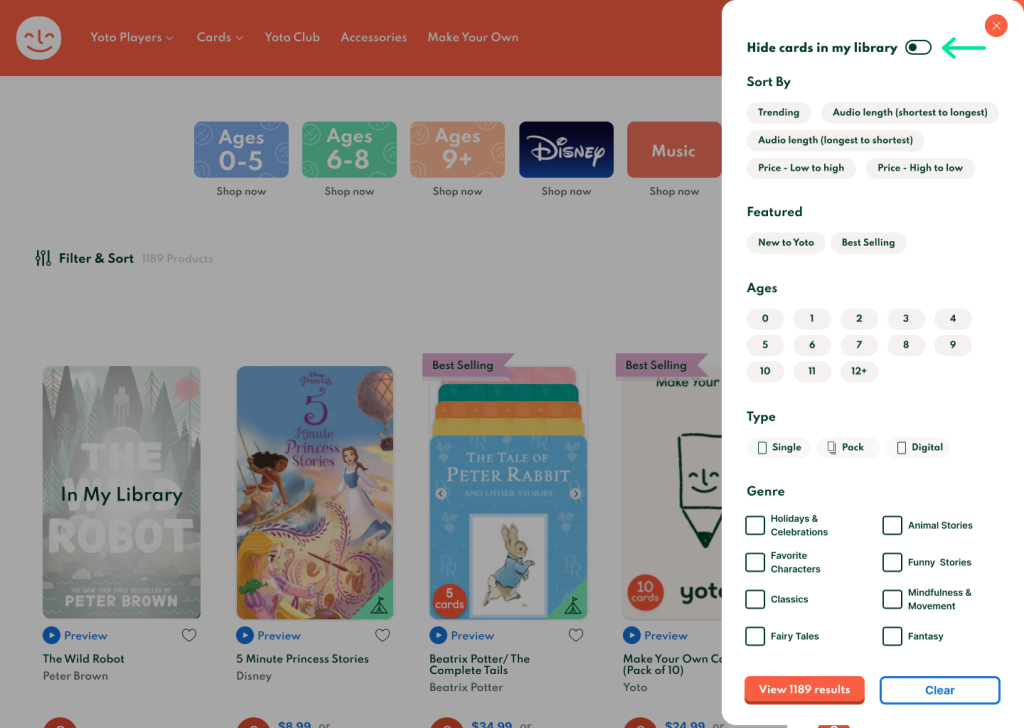Screen dimensions: 1024x728
Task: Click Shop now under Music
Action: 674,191
